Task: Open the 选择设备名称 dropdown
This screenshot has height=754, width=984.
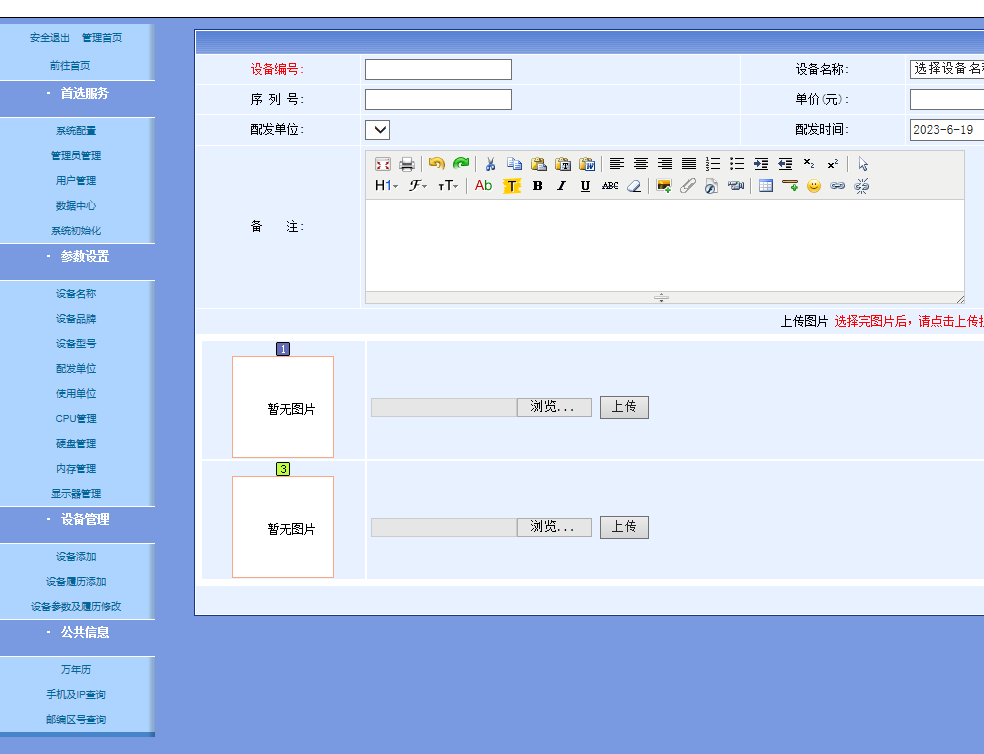Action: pyautogui.click(x=947, y=69)
